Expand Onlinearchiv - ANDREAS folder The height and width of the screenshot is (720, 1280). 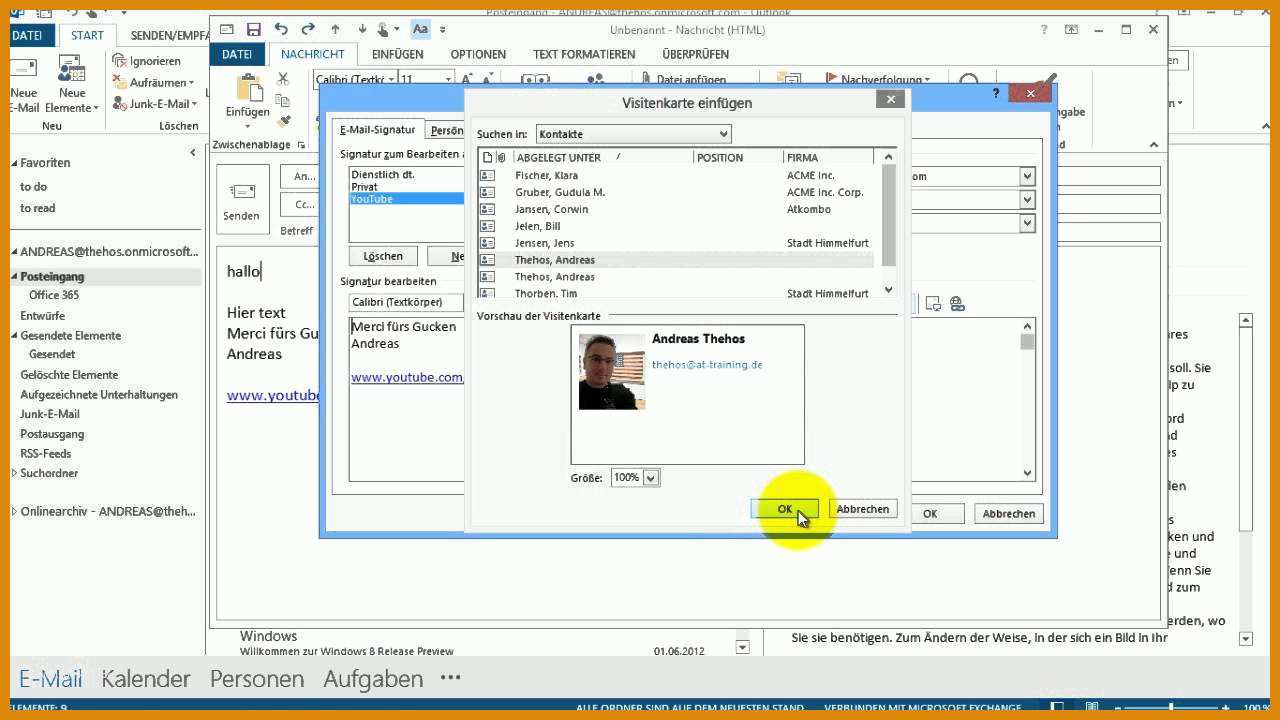click(15, 512)
